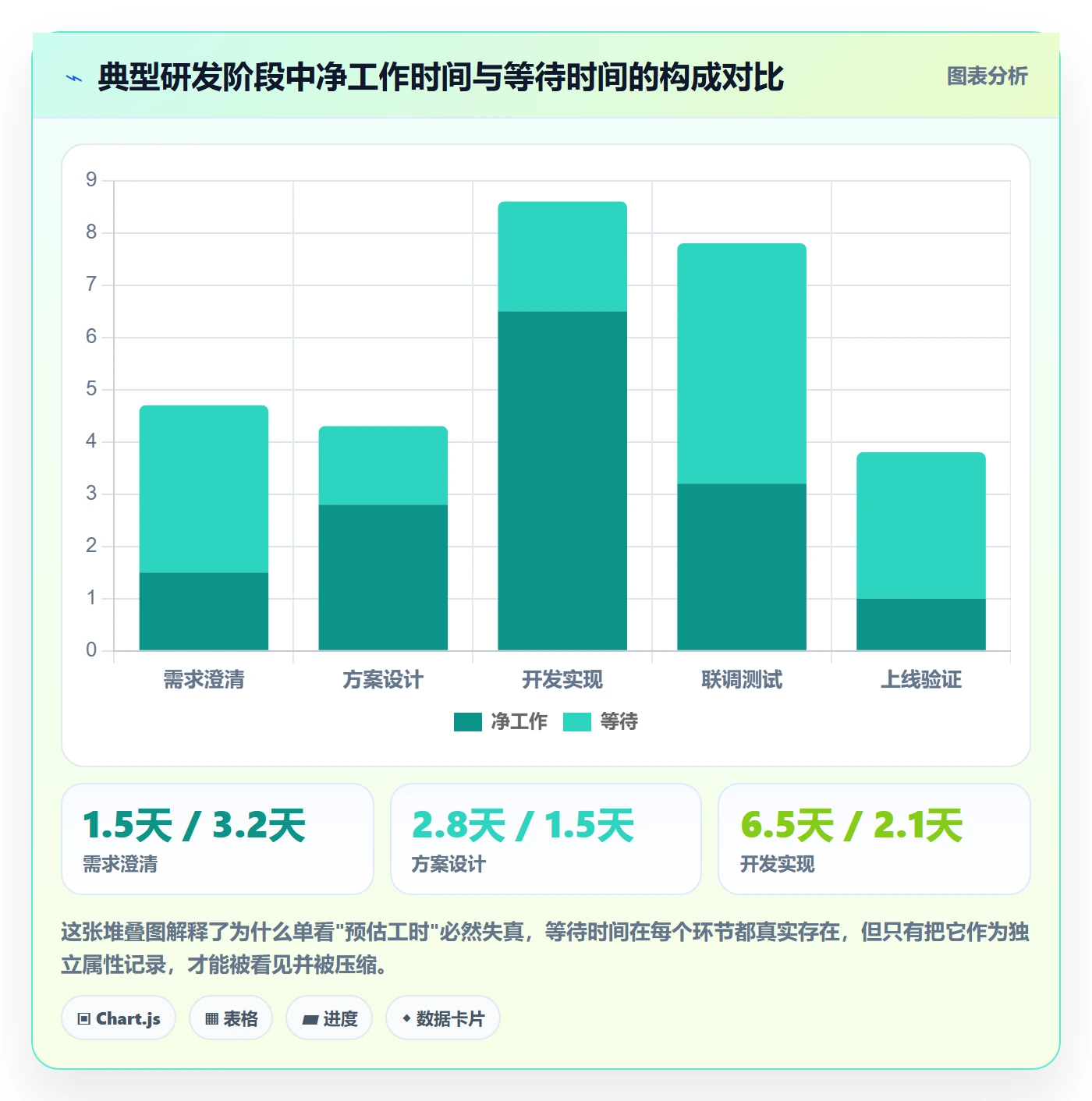Click the 上线验证 x-axis label
Image resolution: width=1092 pixels, height=1101 pixels.
(921, 680)
